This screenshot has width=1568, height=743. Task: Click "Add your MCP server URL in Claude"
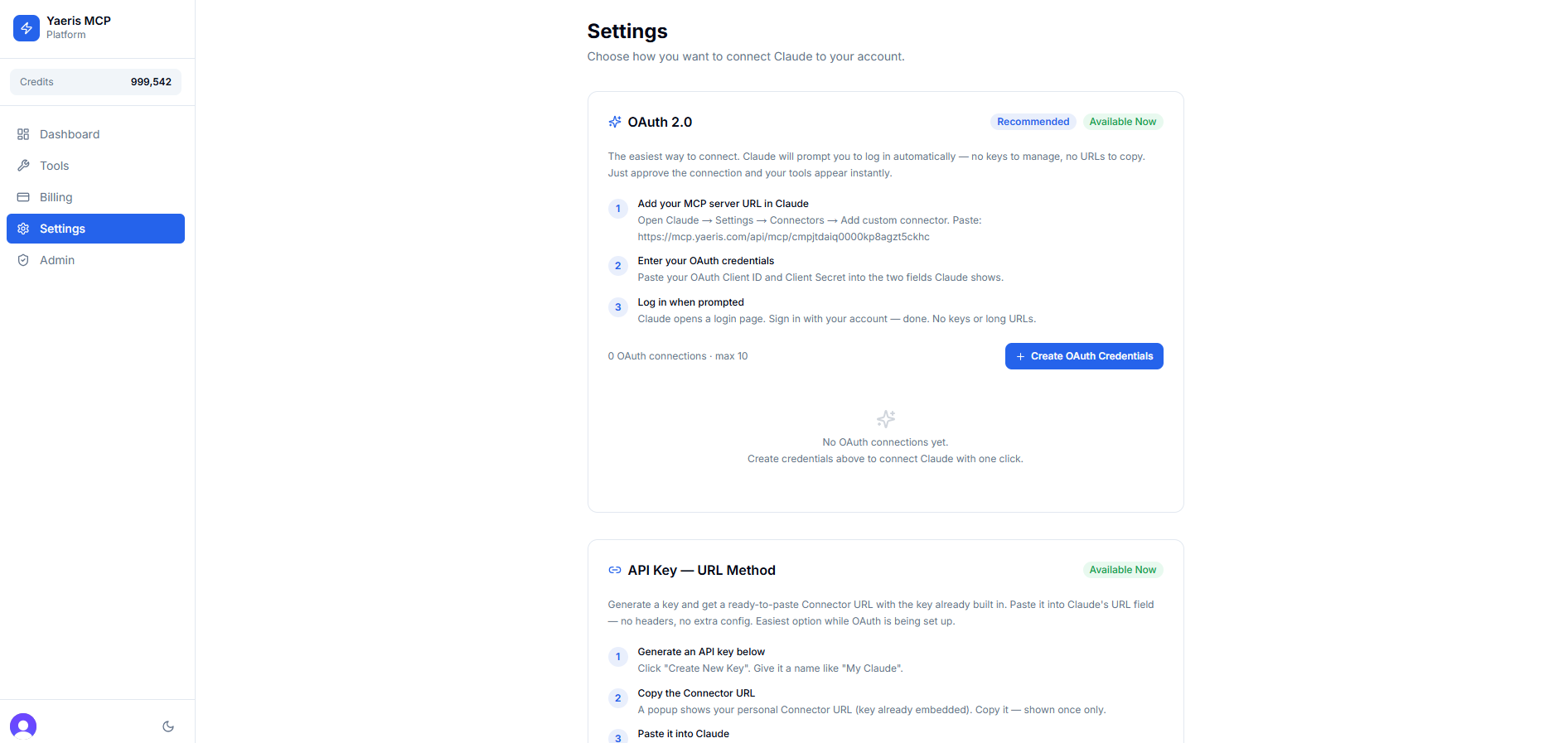coord(723,204)
